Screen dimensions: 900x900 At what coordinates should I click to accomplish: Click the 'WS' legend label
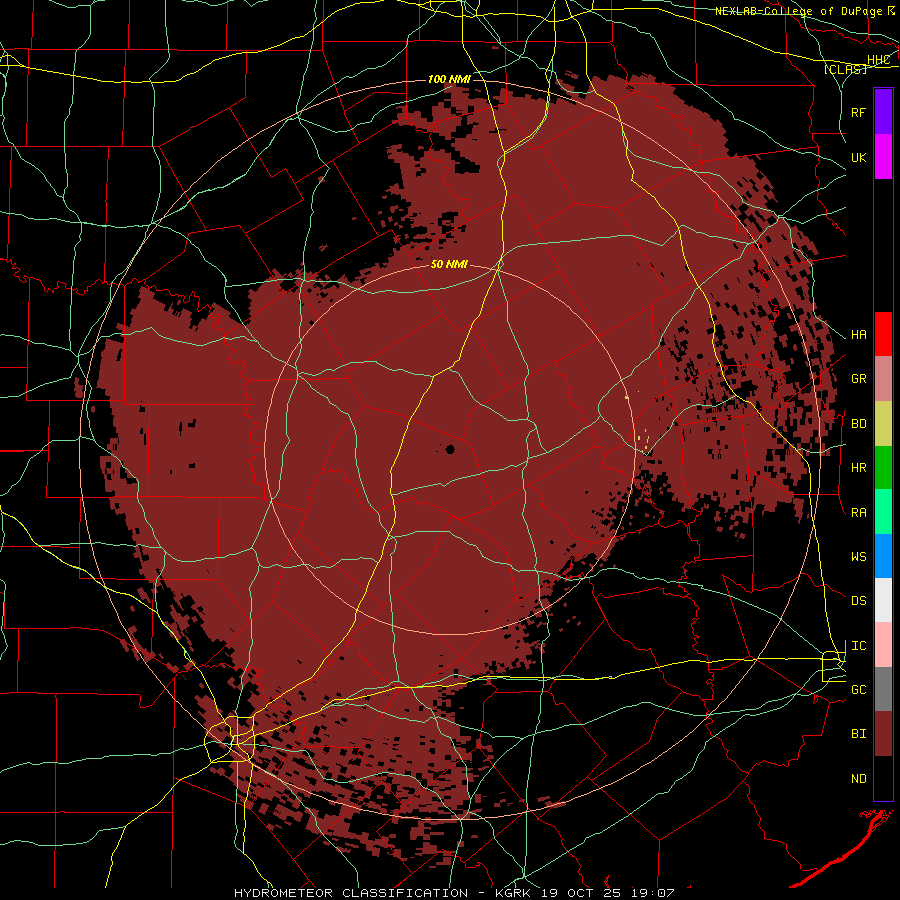859,557
